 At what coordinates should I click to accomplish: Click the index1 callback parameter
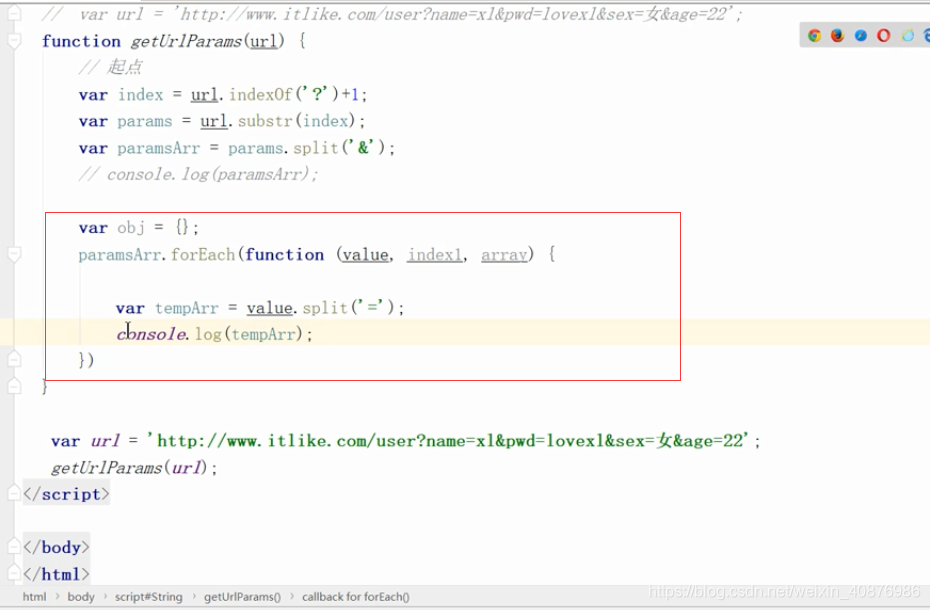tap(435, 255)
